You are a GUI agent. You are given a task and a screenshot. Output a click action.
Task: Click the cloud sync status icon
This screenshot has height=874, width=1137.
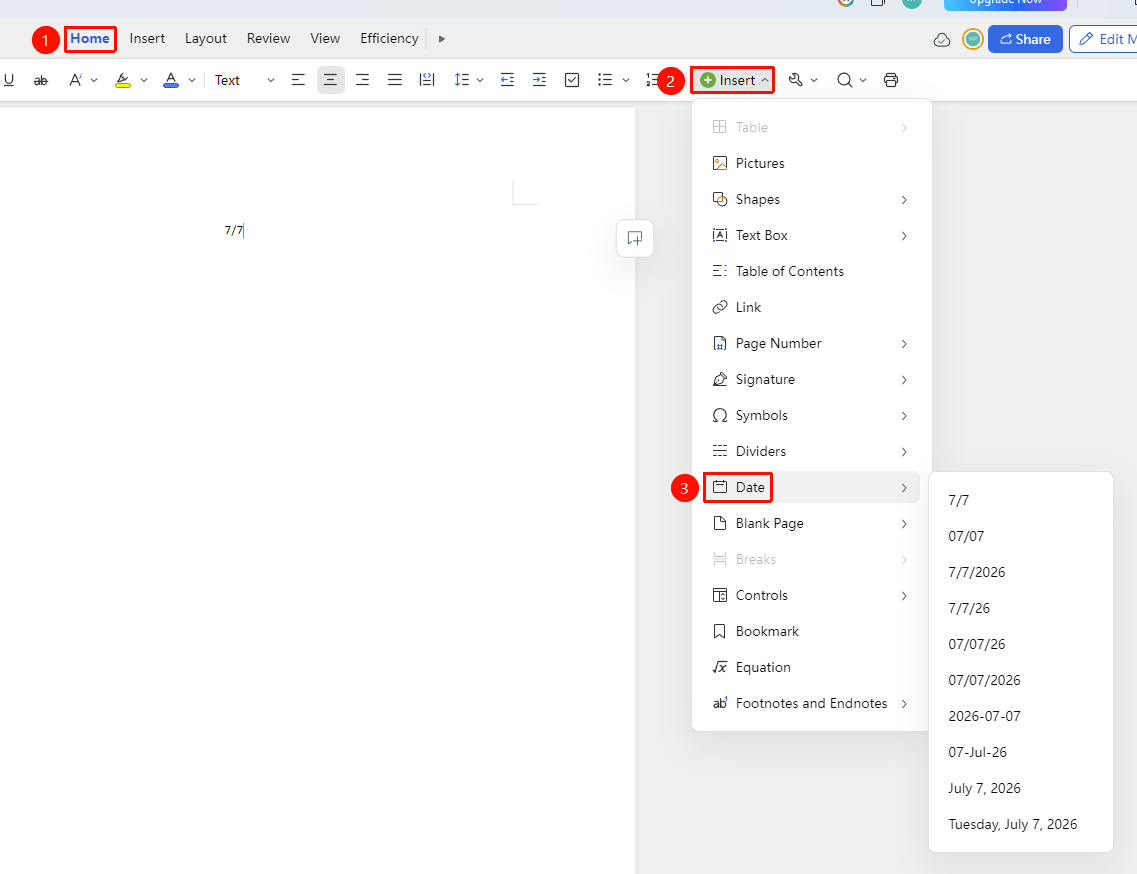941,39
